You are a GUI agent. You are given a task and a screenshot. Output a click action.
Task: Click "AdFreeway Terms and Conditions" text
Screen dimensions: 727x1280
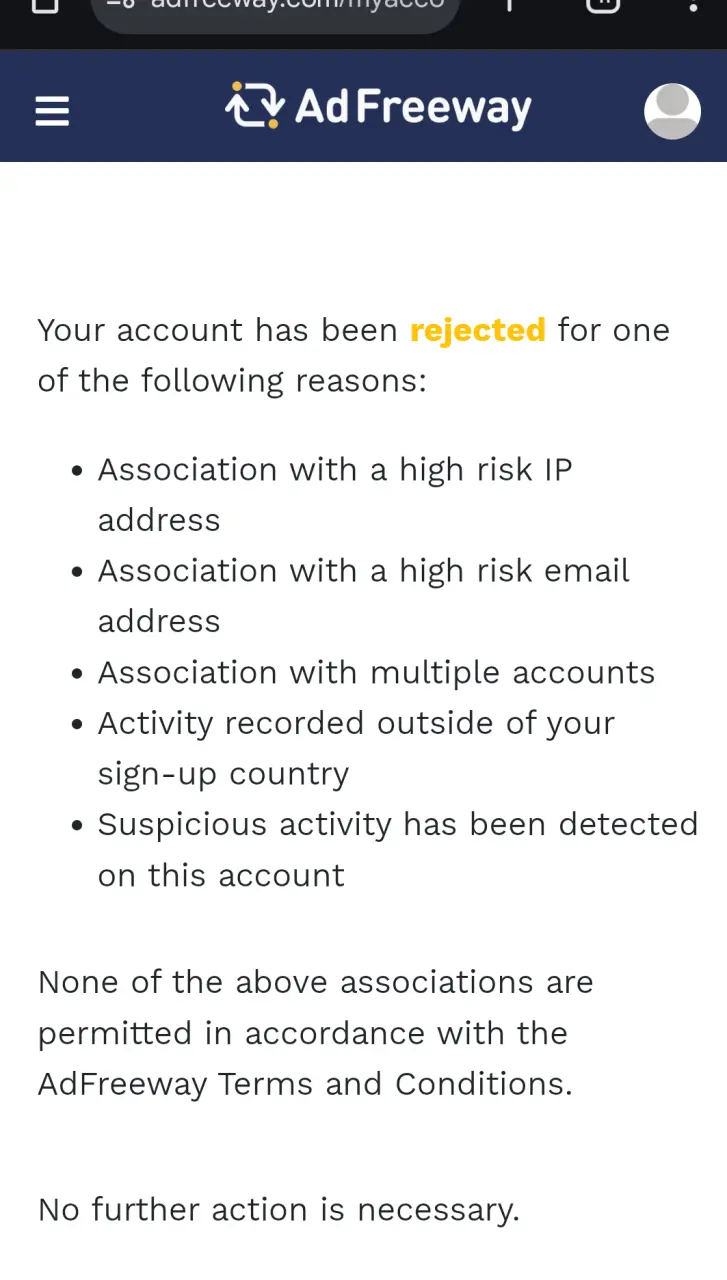coord(305,1084)
